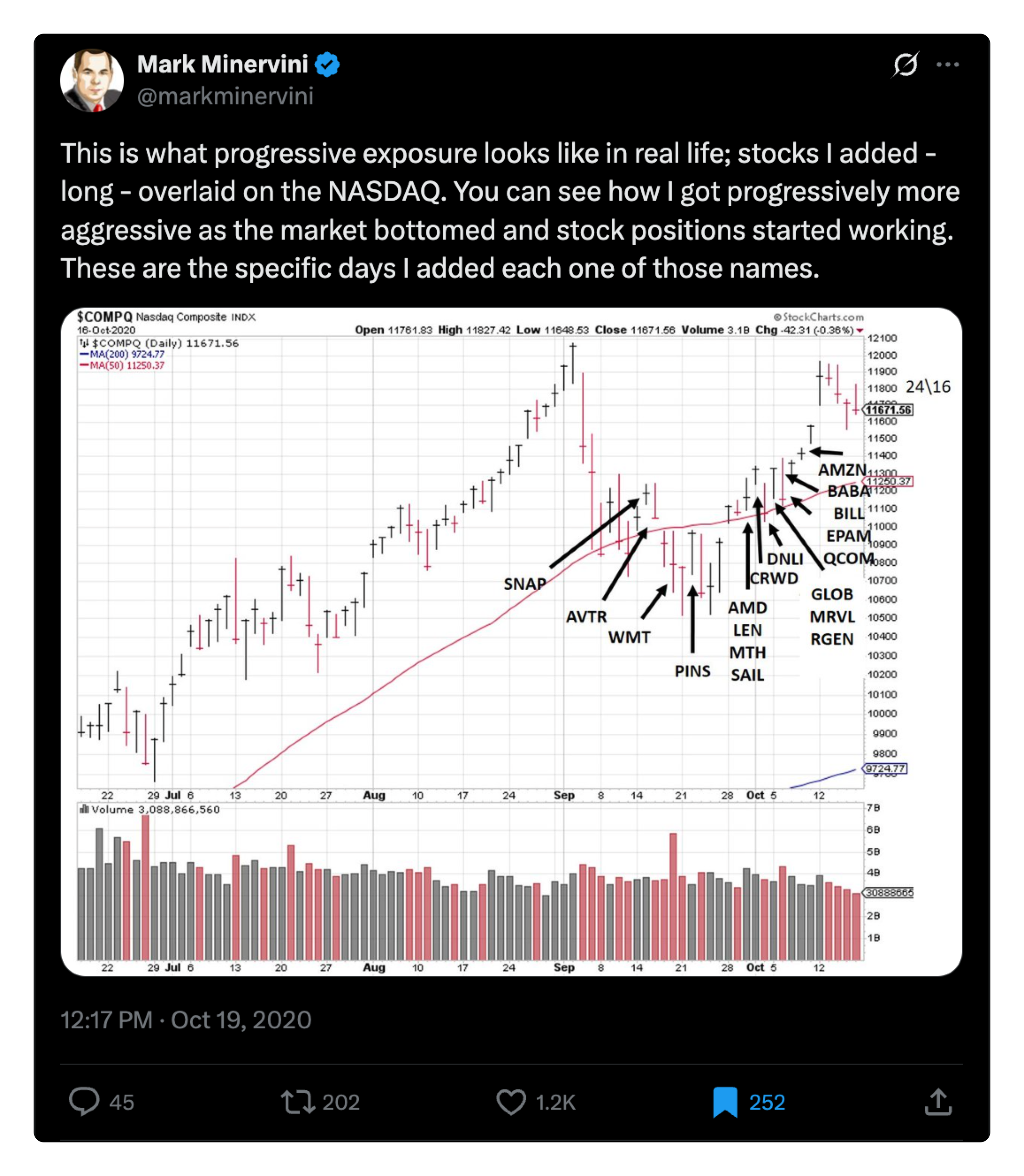Like the post with the heart icon
This screenshot has width=1024, height=1176.
click(511, 1102)
